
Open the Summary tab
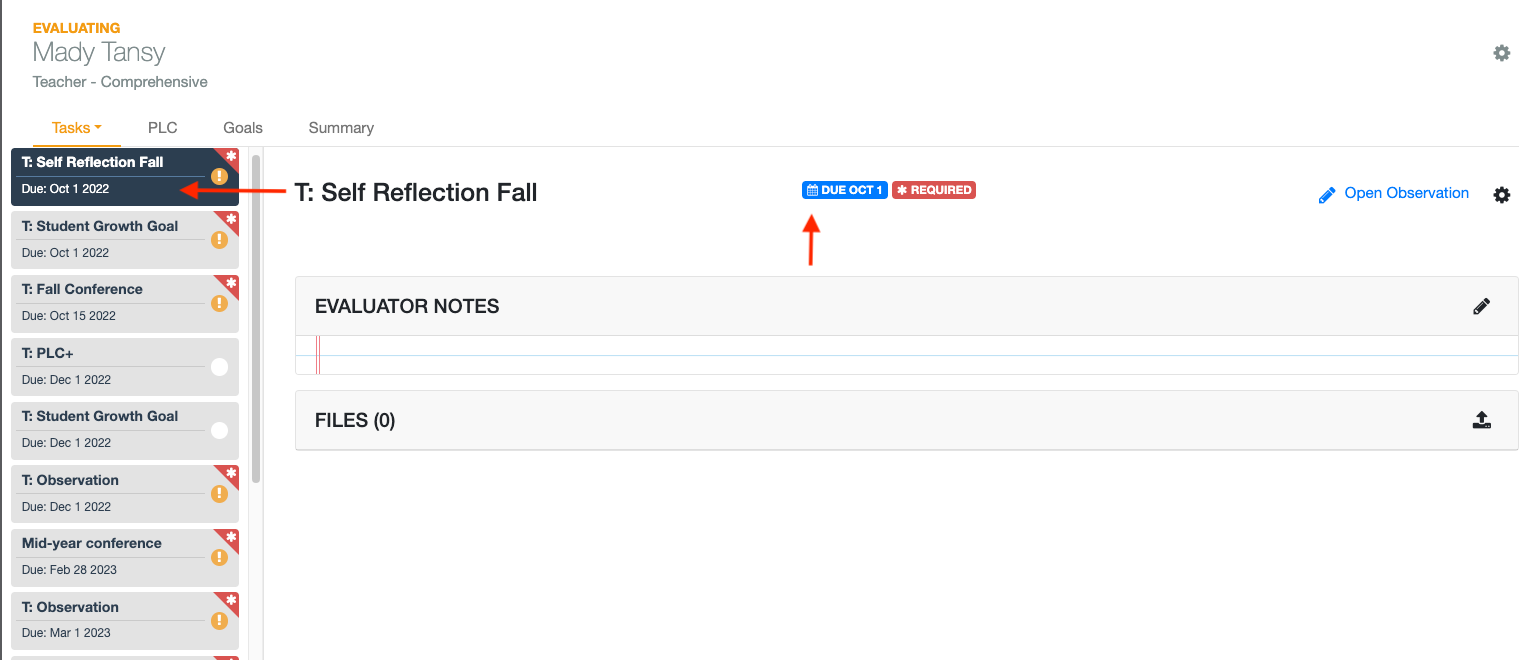pyautogui.click(x=341, y=128)
